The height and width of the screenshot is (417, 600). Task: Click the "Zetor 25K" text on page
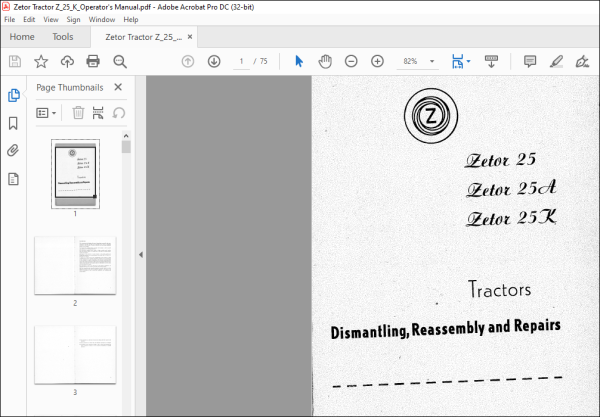click(511, 218)
